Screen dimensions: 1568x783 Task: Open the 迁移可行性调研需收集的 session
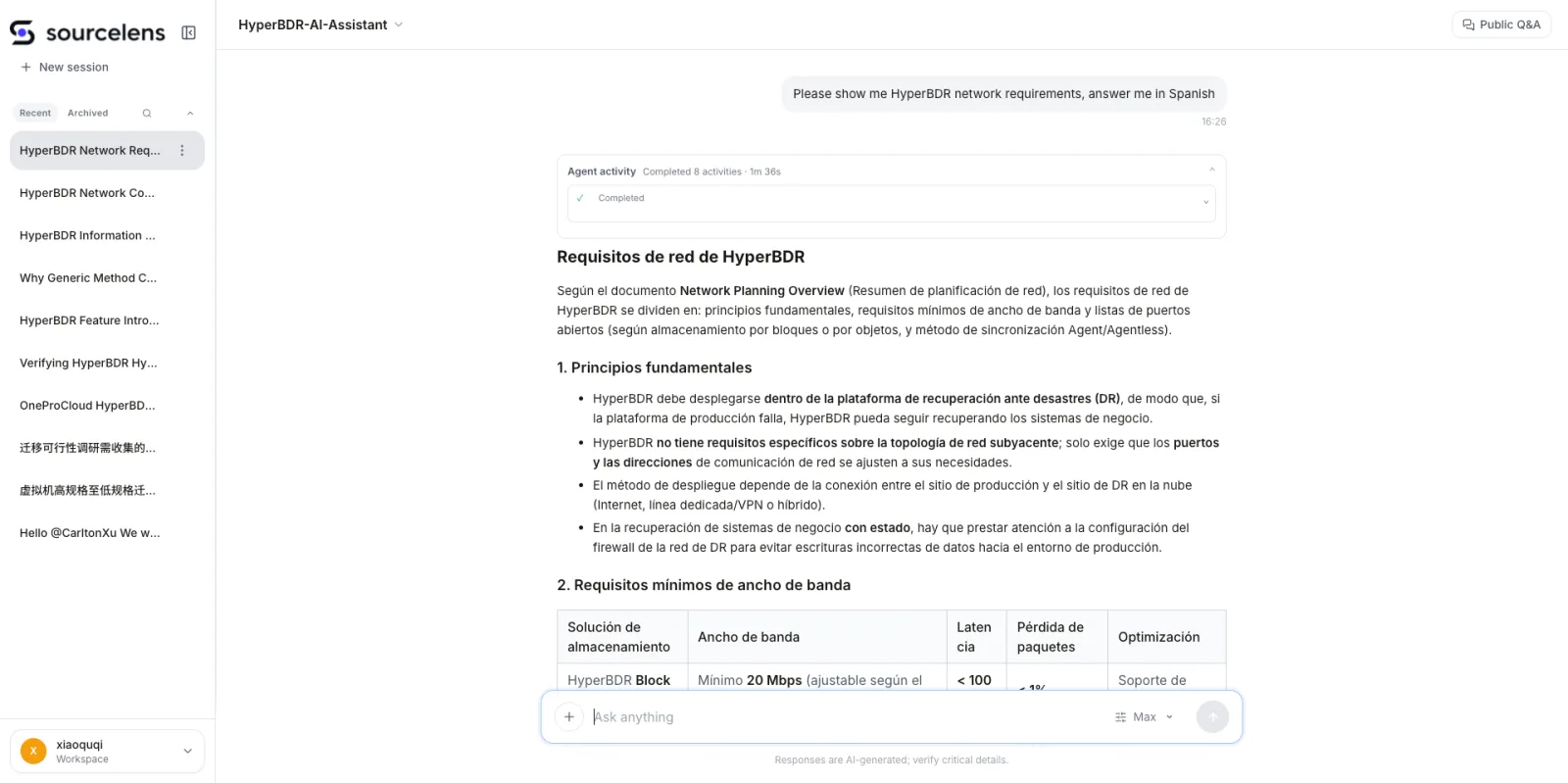[x=107, y=448]
